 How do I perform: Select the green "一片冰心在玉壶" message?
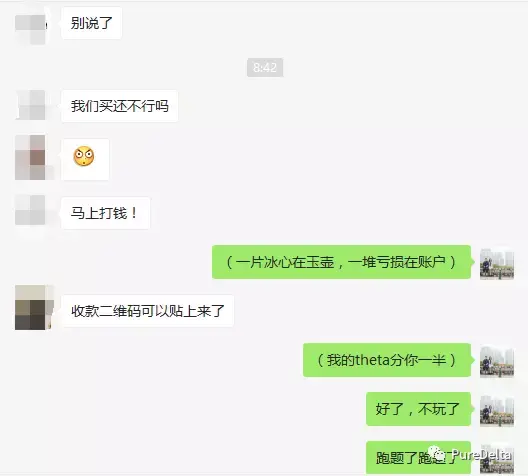click(341, 262)
